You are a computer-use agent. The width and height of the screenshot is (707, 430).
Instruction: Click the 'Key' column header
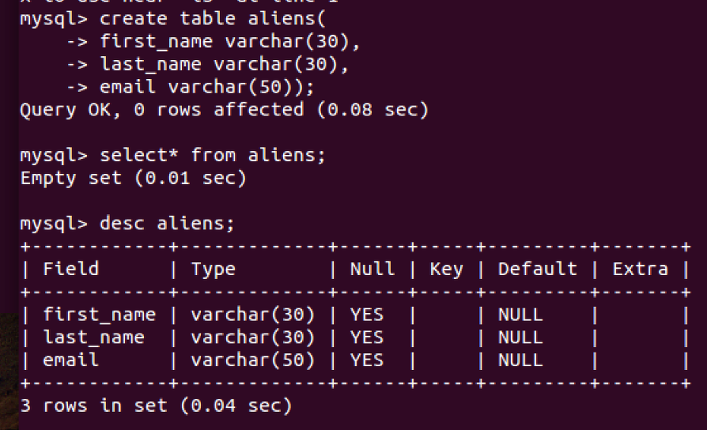(x=446, y=270)
